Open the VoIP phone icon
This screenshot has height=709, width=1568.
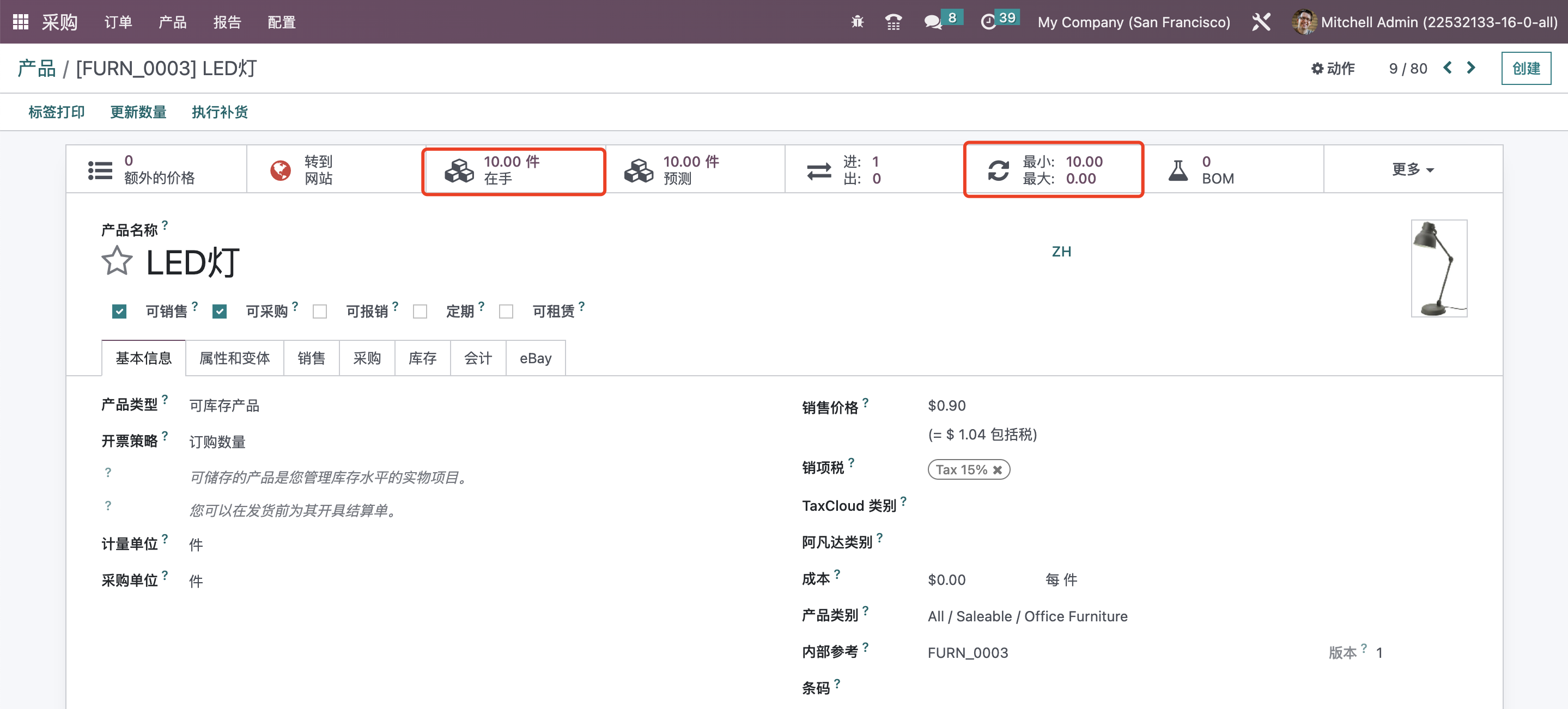pyautogui.click(x=893, y=22)
